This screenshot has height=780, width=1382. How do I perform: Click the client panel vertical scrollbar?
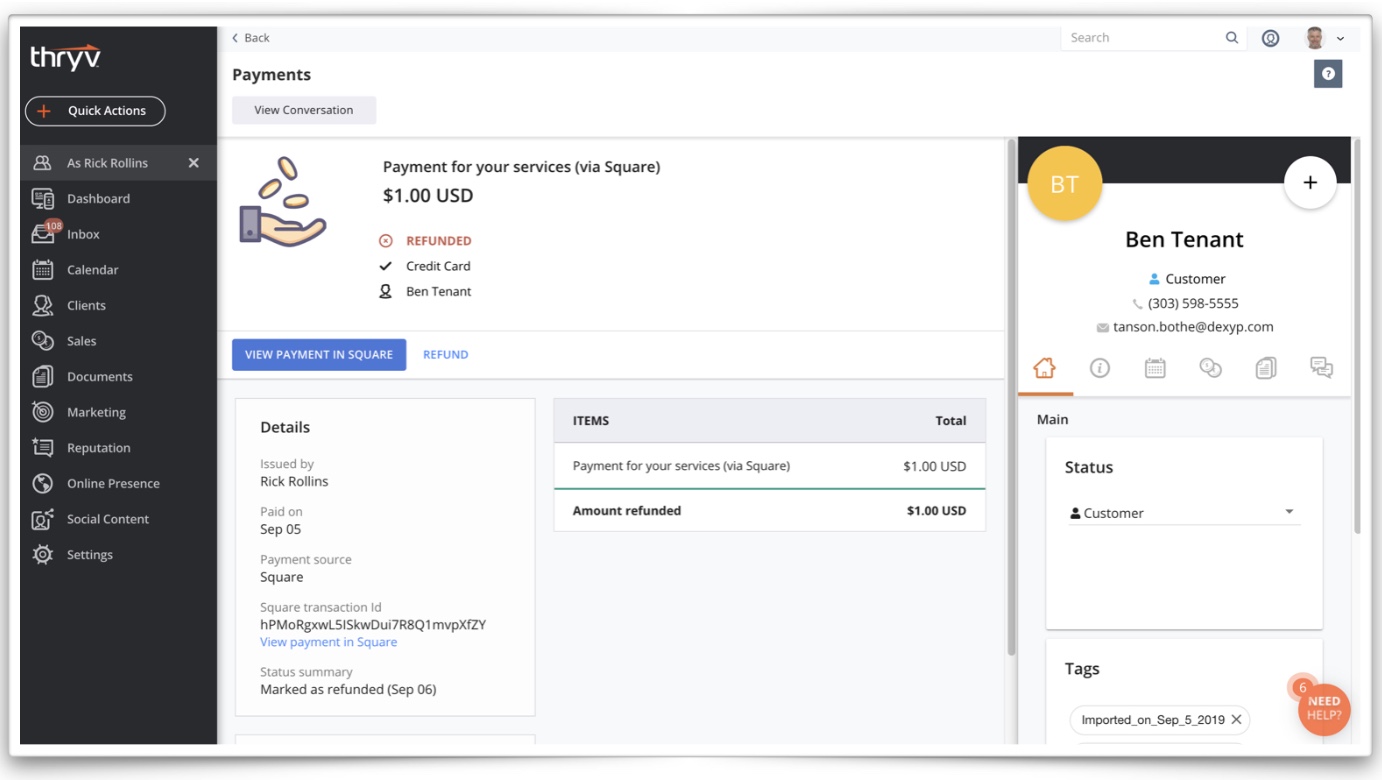coord(1356,338)
